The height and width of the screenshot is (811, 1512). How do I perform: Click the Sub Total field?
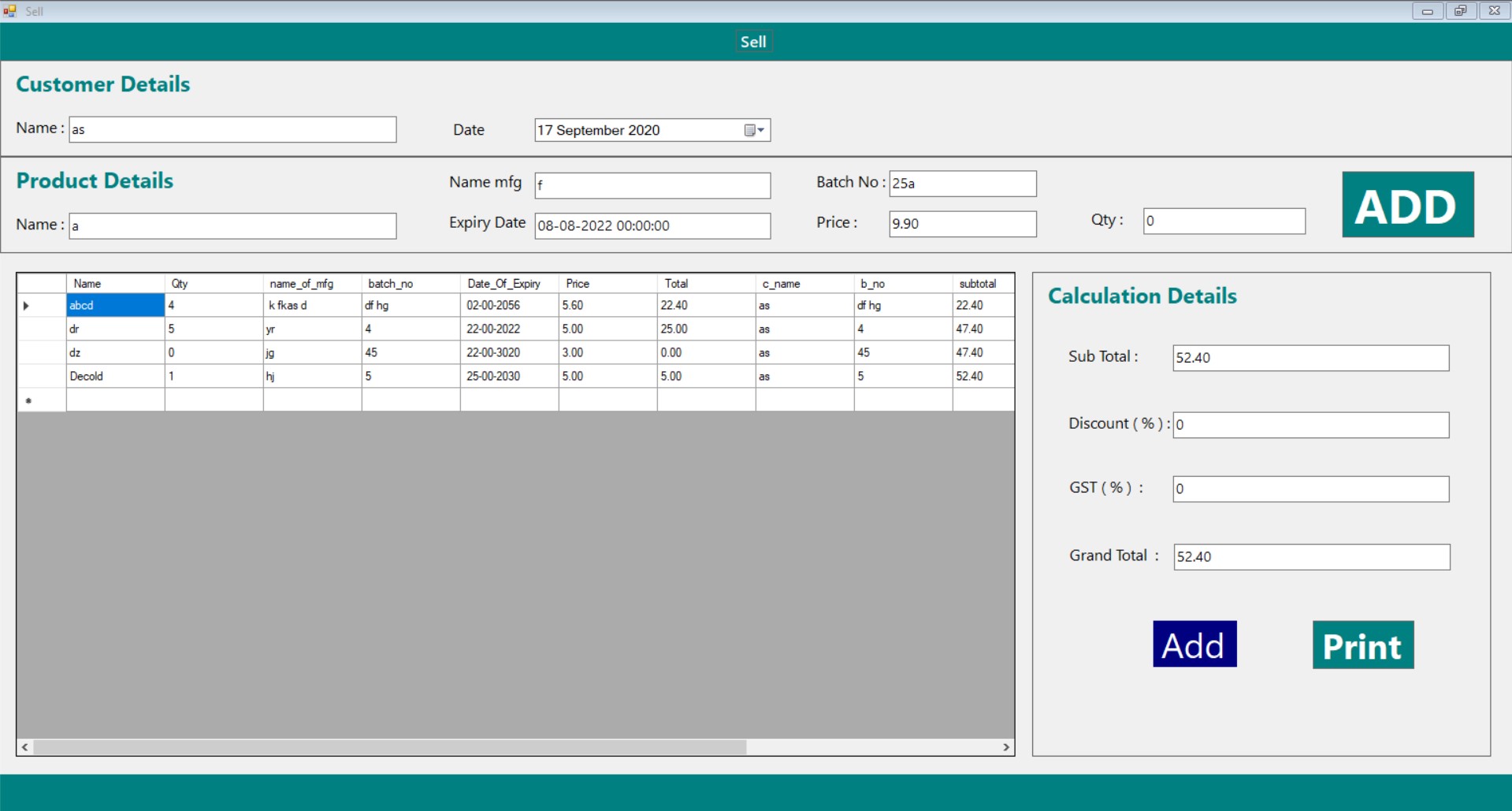[1310, 358]
